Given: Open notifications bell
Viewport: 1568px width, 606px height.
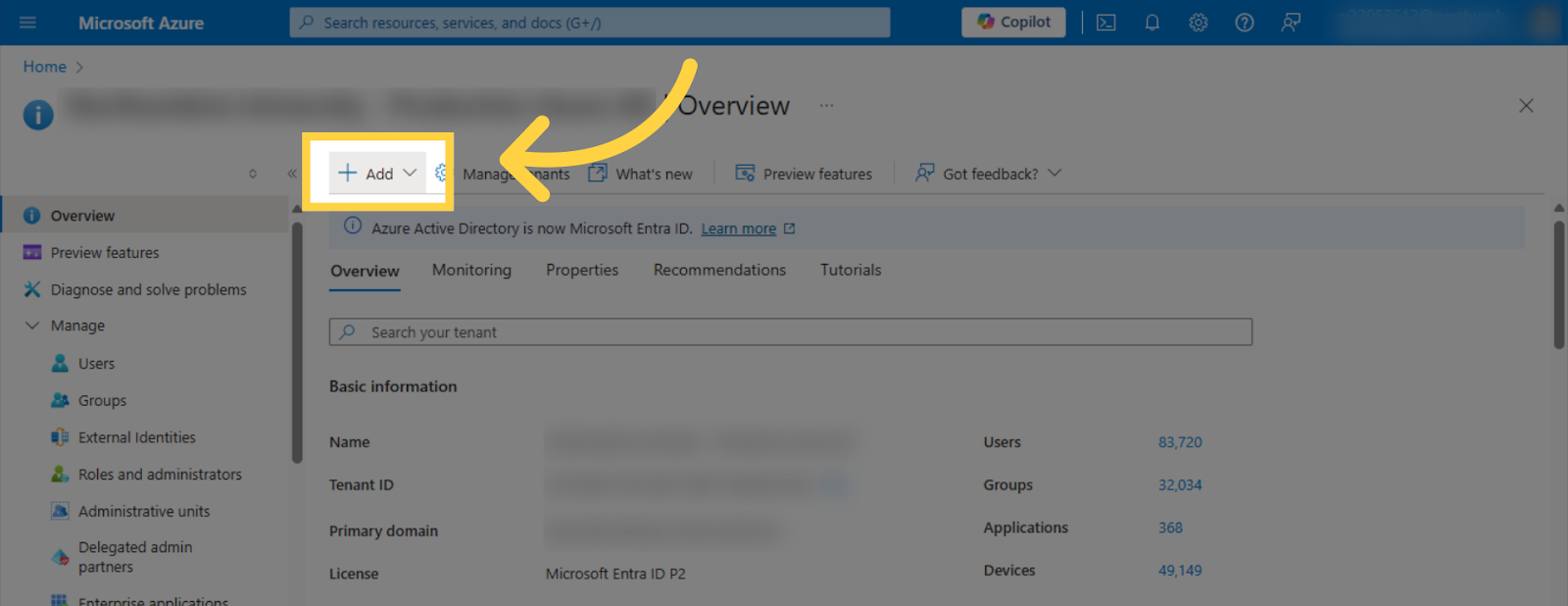Looking at the screenshot, I should pos(1152,23).
